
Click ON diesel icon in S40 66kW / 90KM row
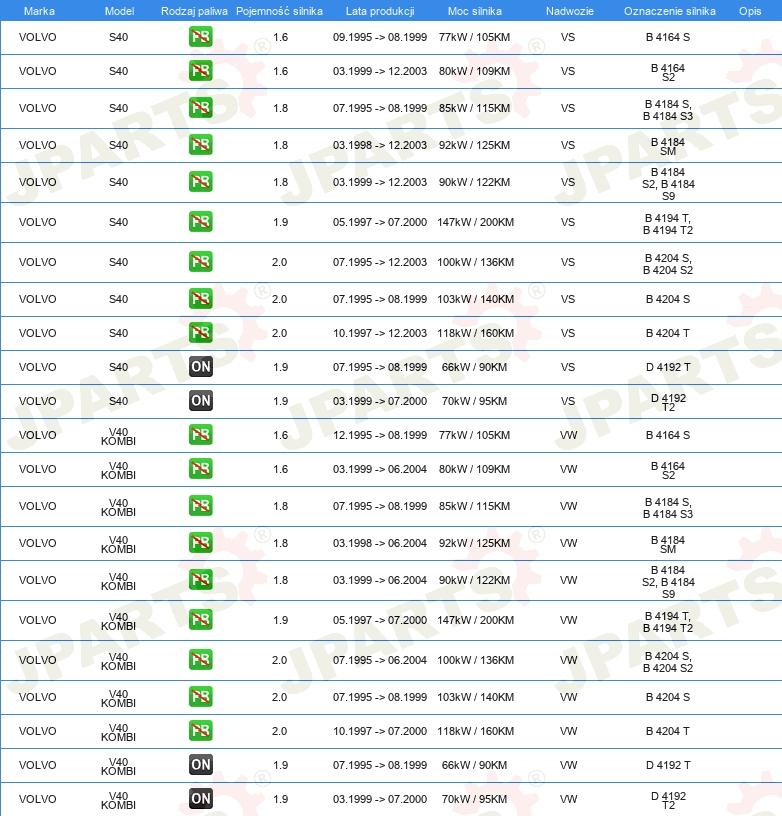[201, 367]
